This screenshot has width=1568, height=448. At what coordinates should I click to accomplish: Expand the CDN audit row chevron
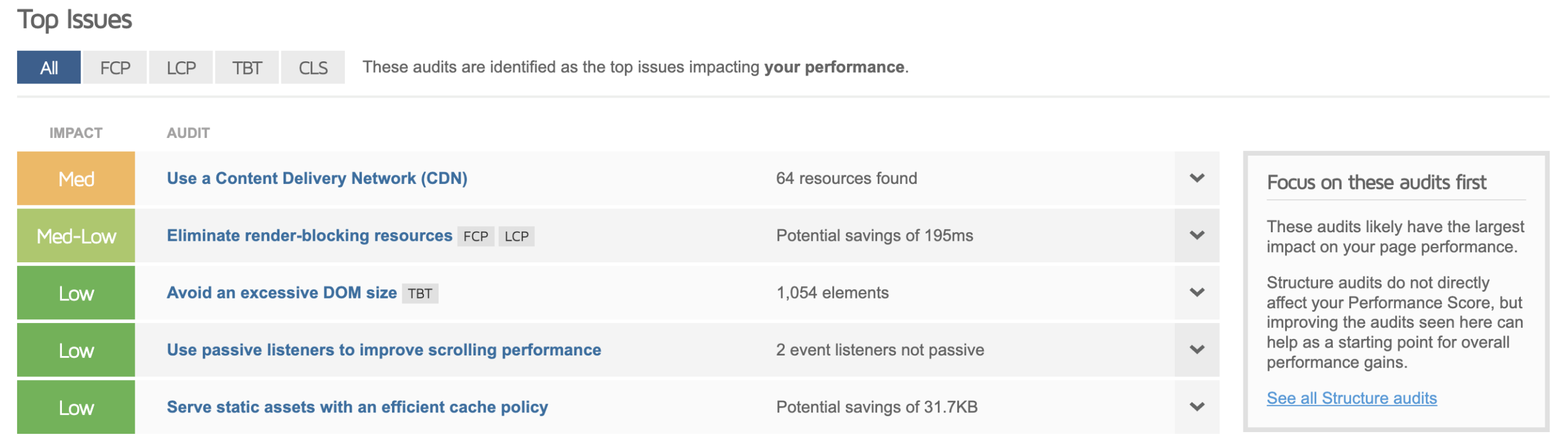point(1196,178)
